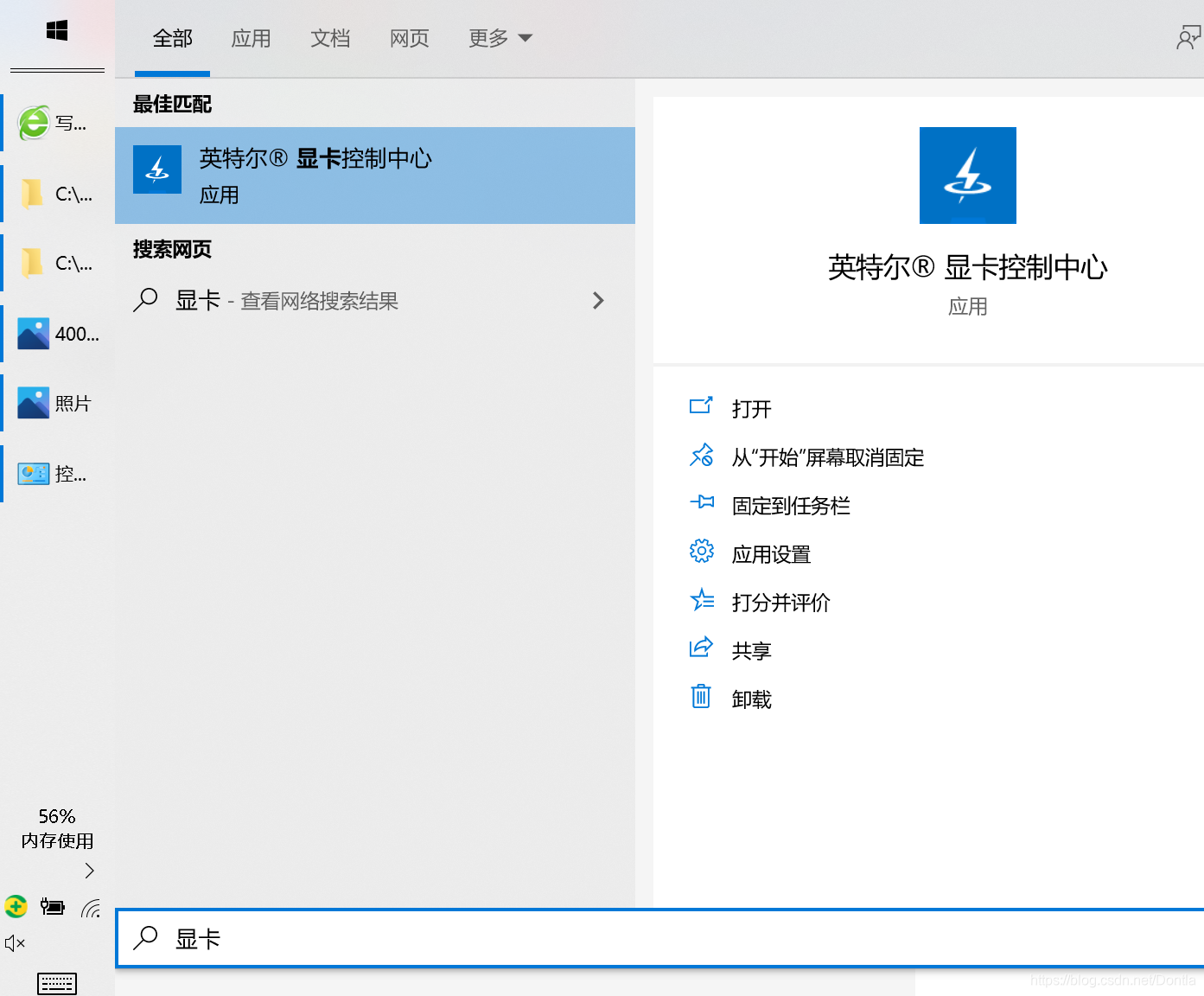1204x996 pixels.
Task: Click the large Intel graphics app tile
Action: (x=968, y=176)
